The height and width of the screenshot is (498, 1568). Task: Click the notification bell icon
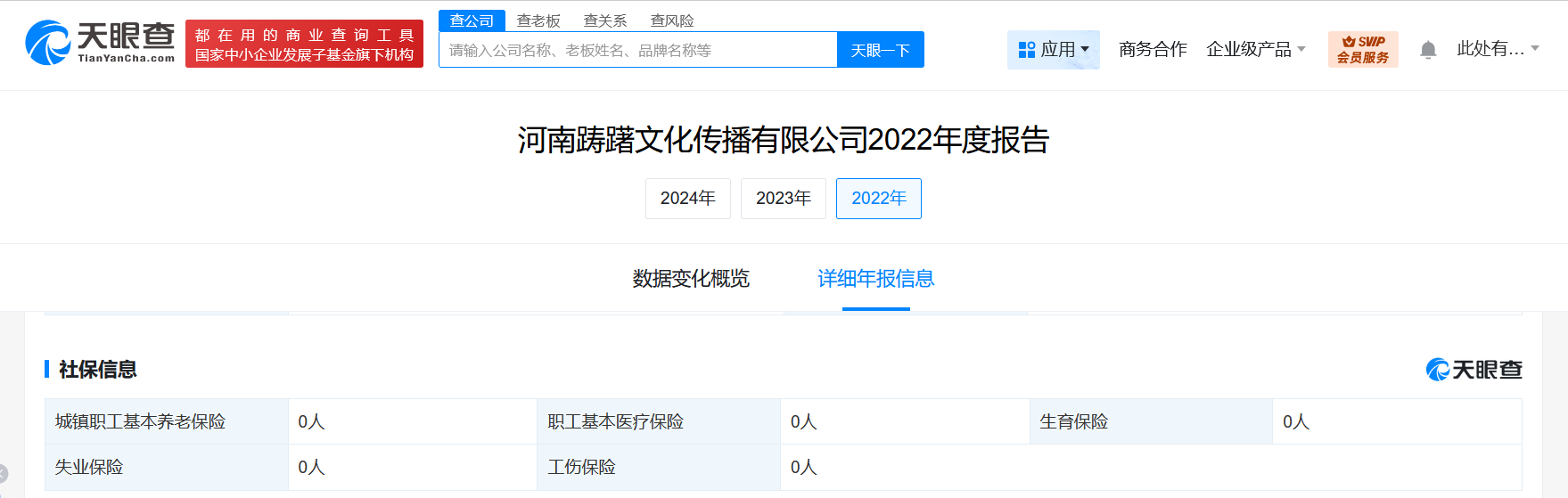(1428, 50)
